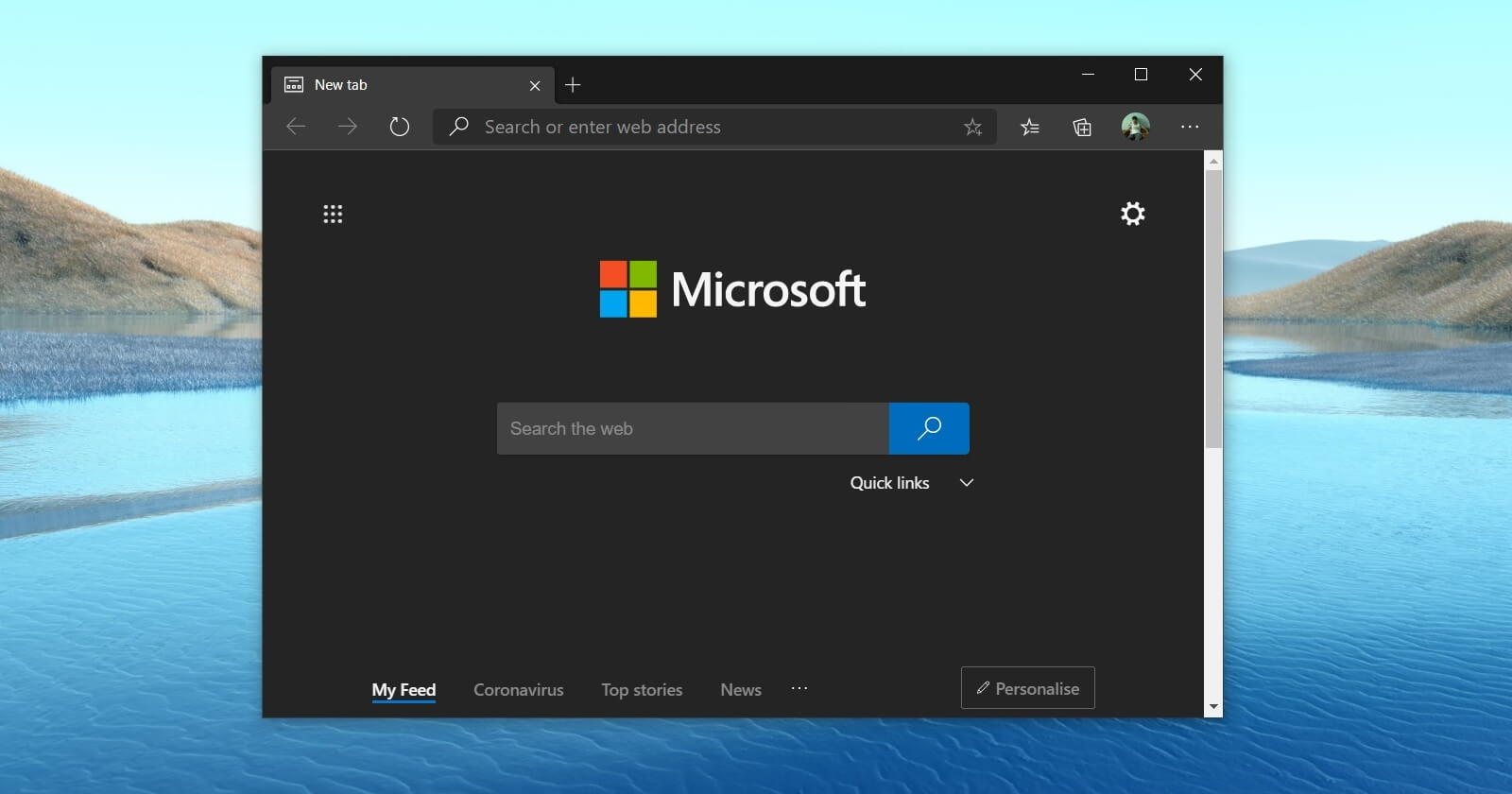Maximize the browser window
Viewport: 1512px width, 794px height.
1141,75
